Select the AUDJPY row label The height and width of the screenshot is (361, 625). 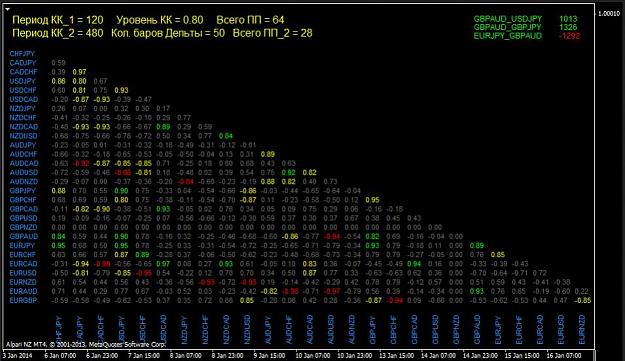23,145
